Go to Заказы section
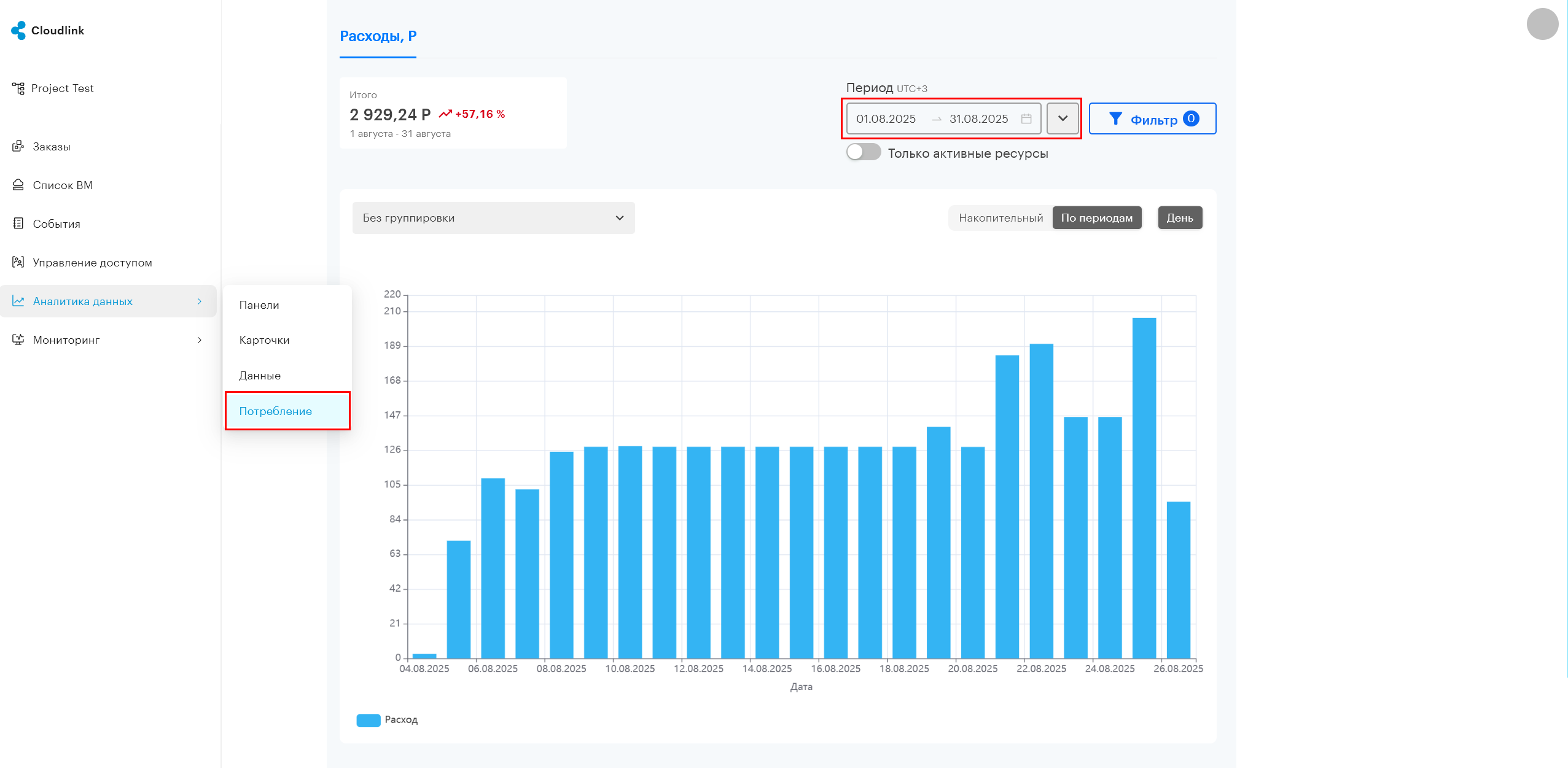The width and height of the screenshot is (1568, 768). [x=52, y=147]
